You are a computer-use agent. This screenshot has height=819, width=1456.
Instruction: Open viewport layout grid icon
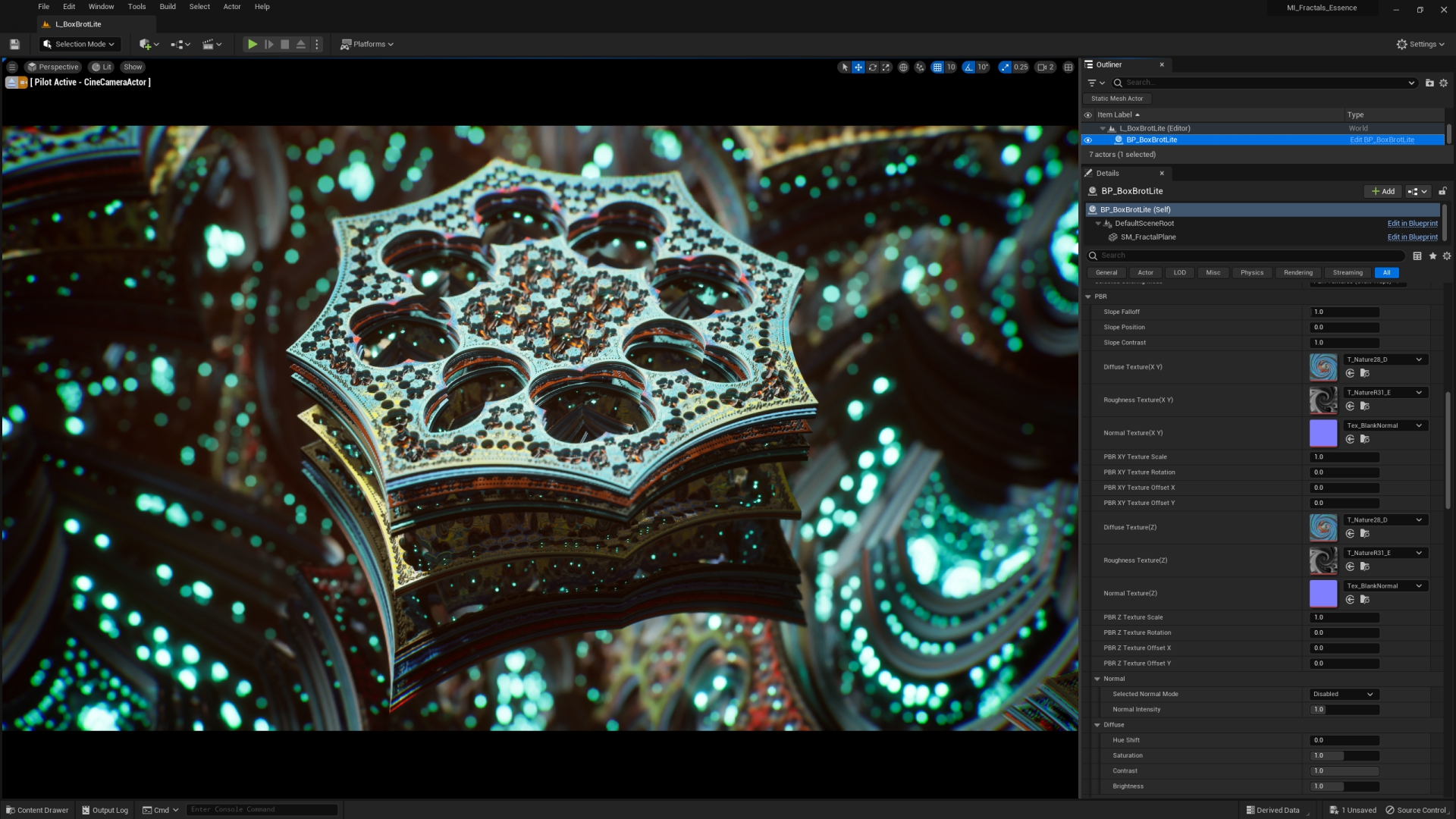click(x=1068, y=67)
